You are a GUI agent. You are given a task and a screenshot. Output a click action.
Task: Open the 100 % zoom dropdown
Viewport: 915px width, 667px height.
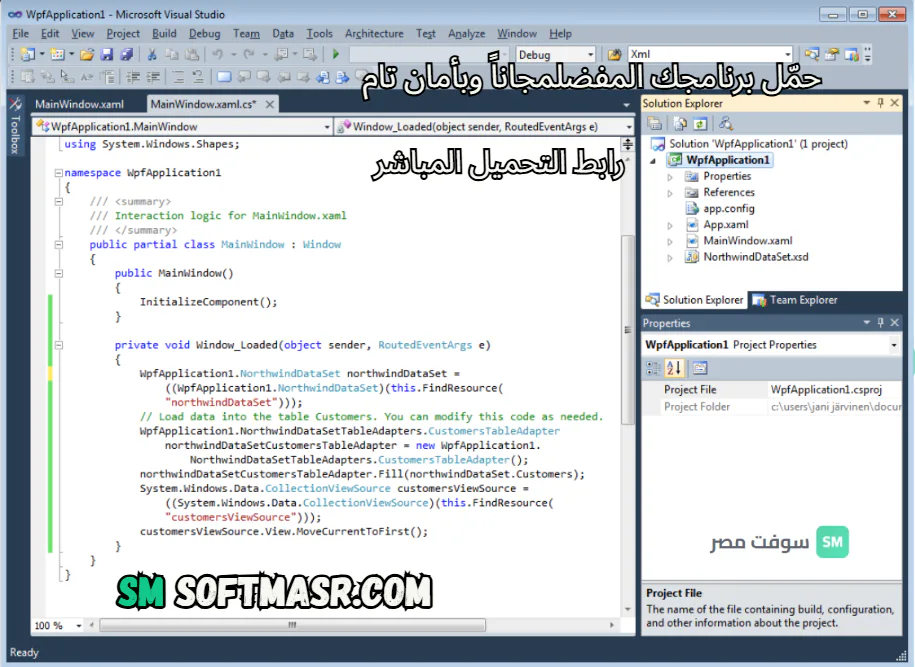coord(78,626)
